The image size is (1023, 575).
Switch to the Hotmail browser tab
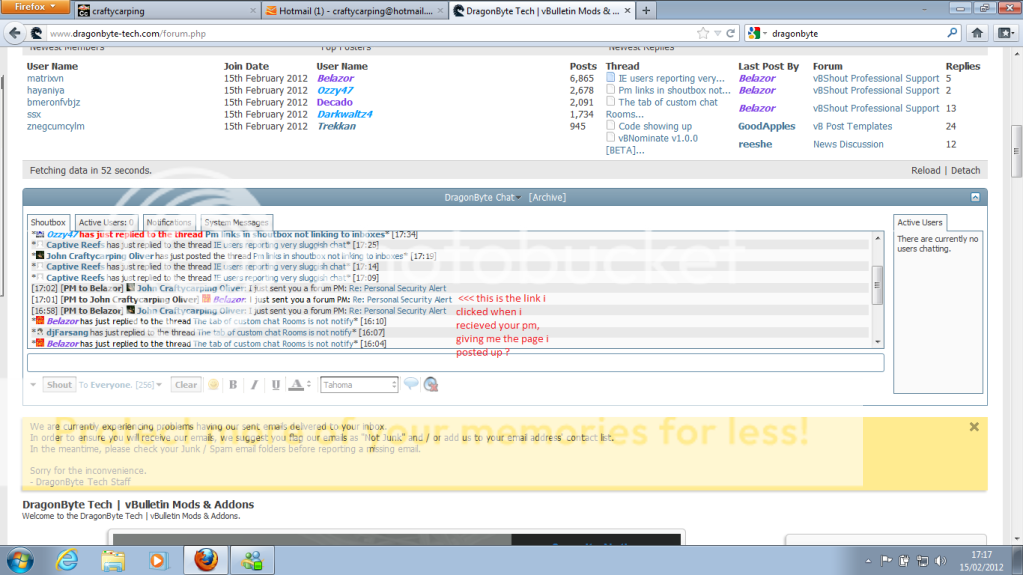(x=356, y=11)
